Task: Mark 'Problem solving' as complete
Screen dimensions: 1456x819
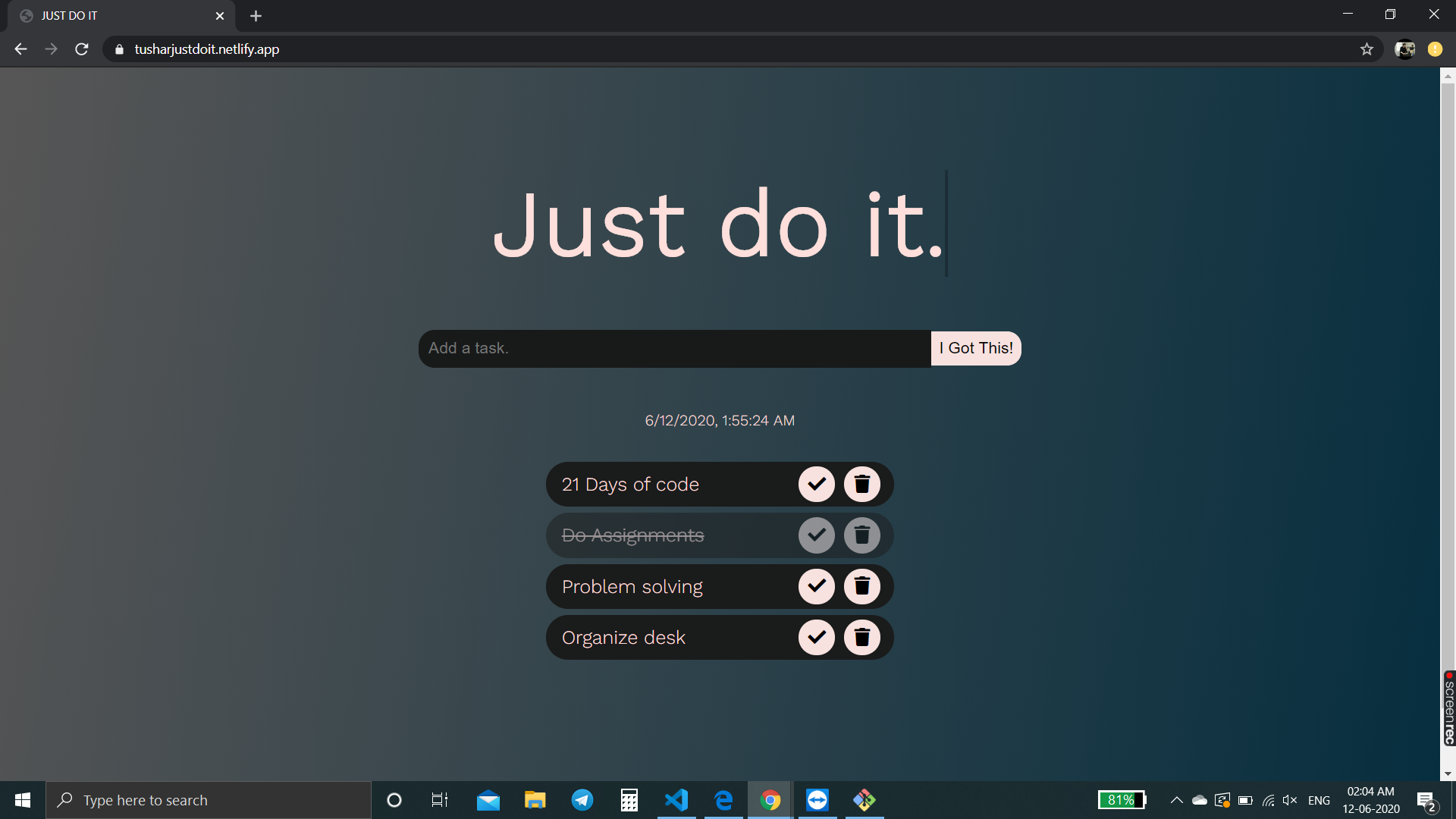Action: 817,586
